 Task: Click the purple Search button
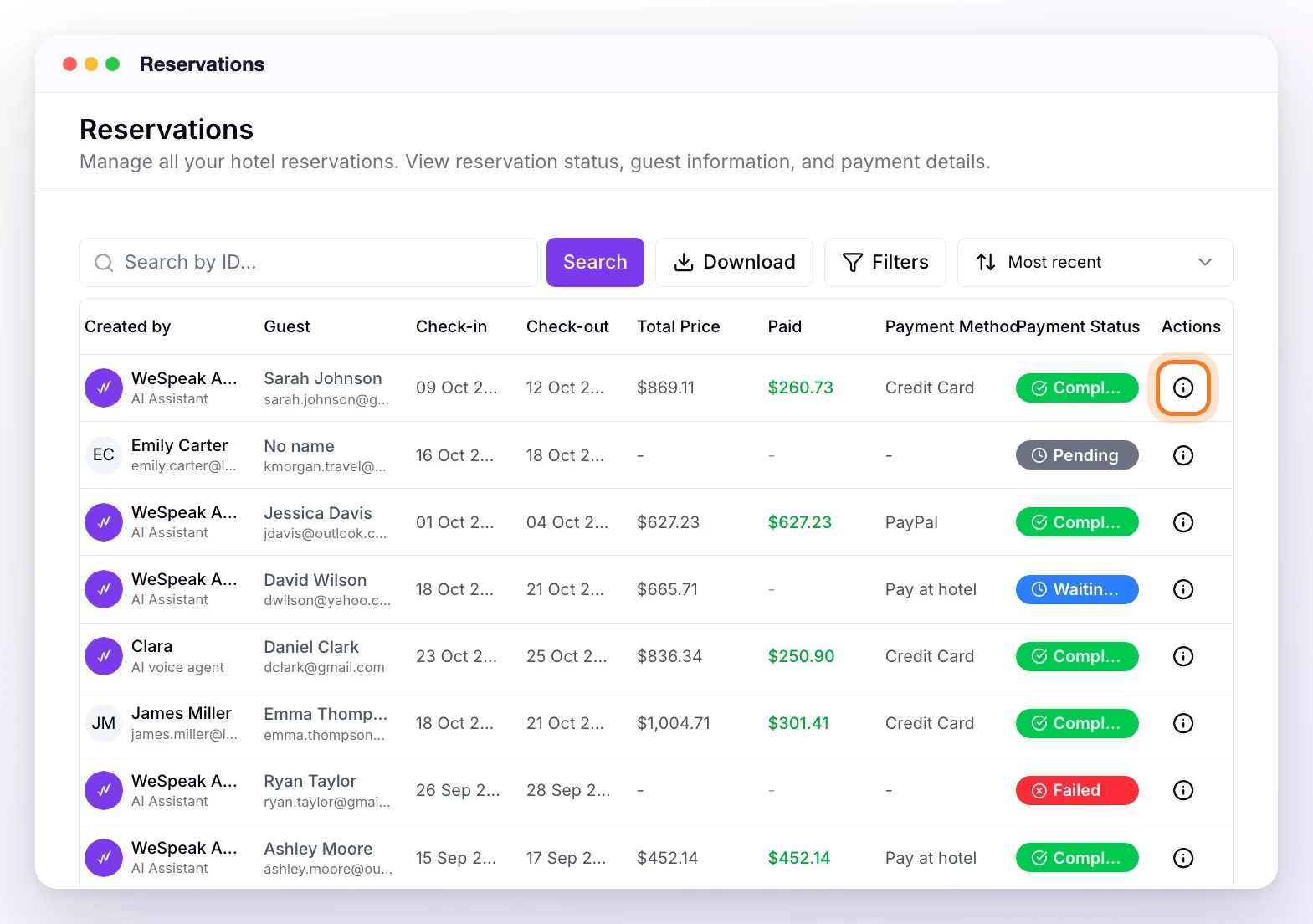pos(595,262)
